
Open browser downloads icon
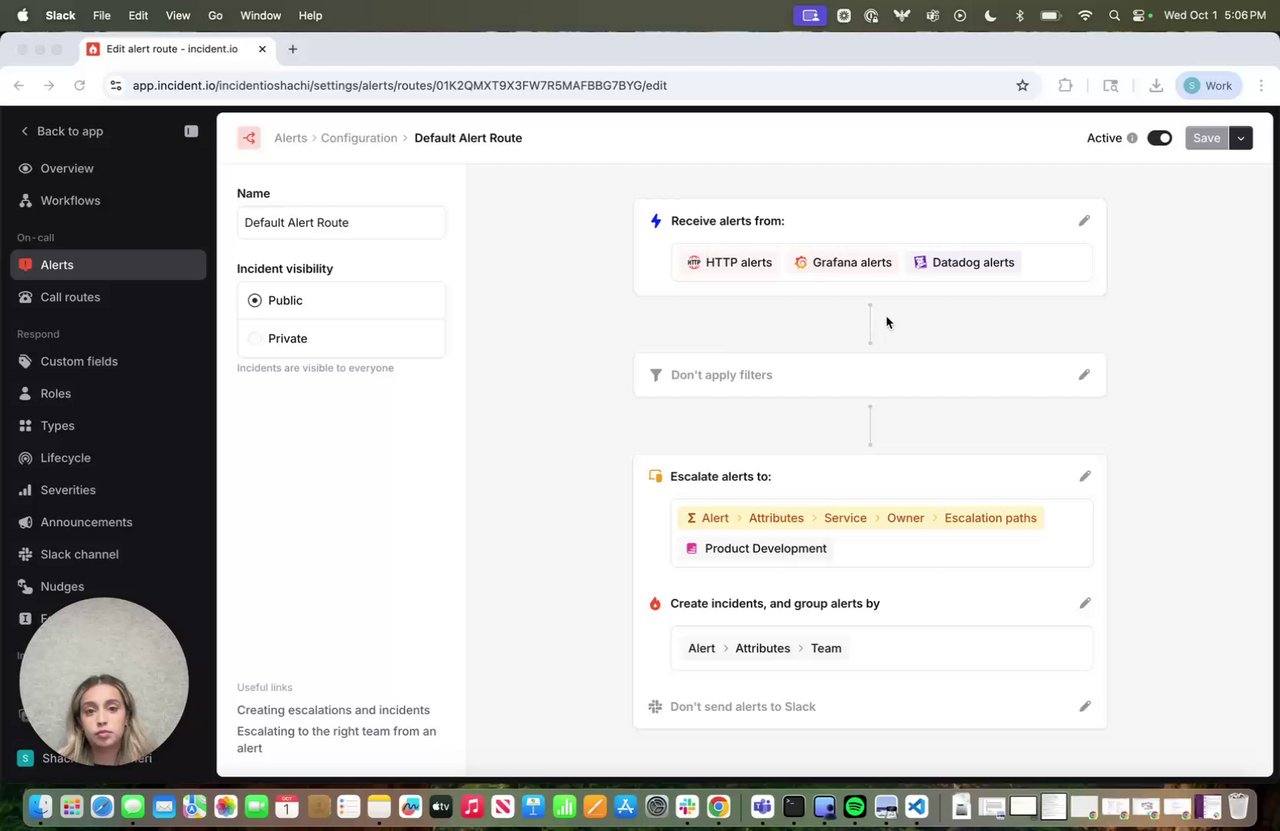pyautogui.click(x=1156, y=86)
